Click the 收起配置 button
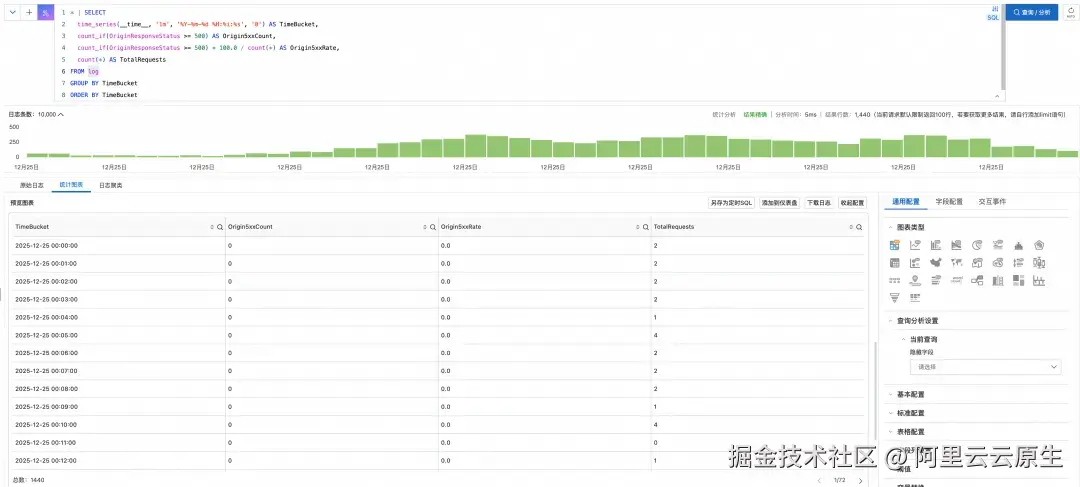Image resolution: width=1080 pixels, height=487 pixels. (851, 203)
